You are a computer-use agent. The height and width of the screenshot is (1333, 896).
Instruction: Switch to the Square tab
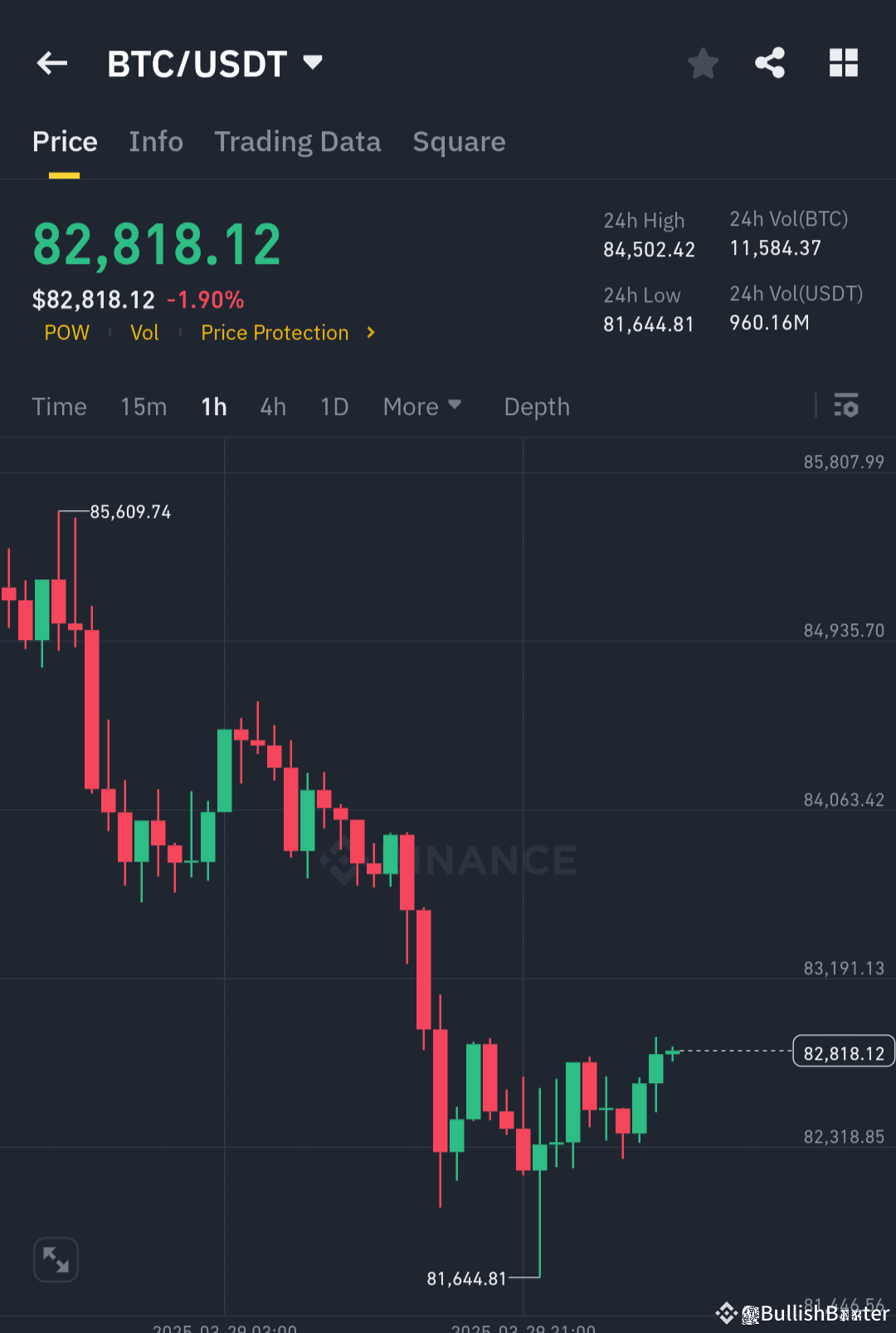(x=459, y=142)
